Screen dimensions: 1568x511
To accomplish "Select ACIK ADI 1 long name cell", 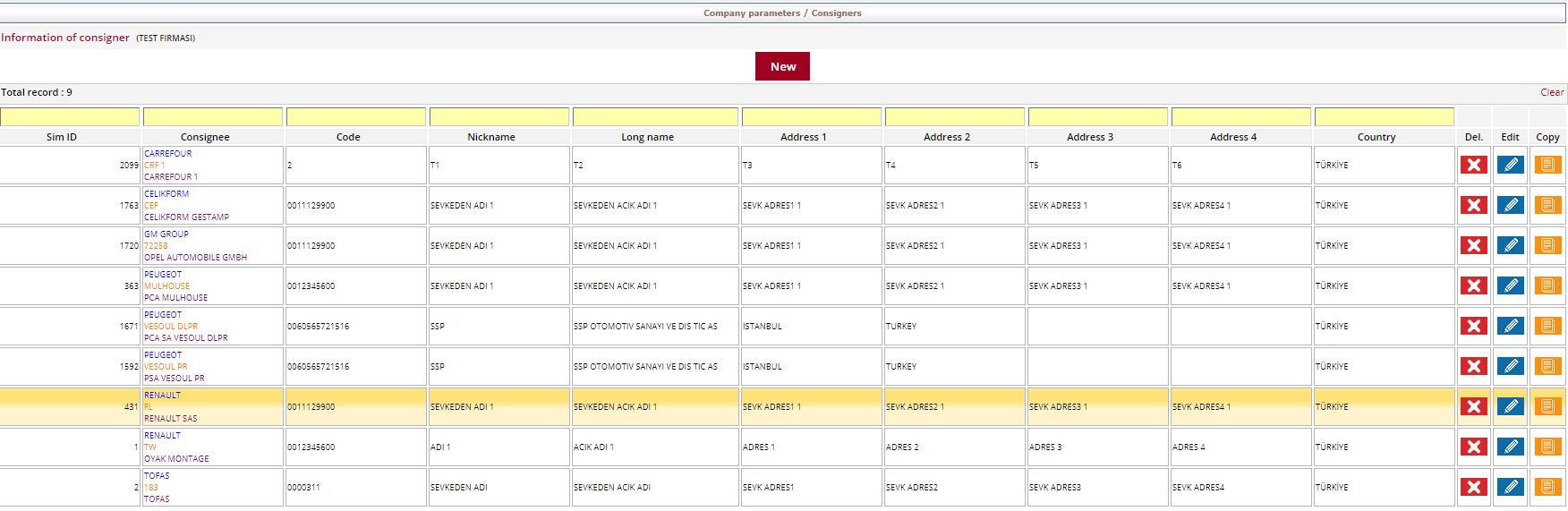I will coord(656,447).
